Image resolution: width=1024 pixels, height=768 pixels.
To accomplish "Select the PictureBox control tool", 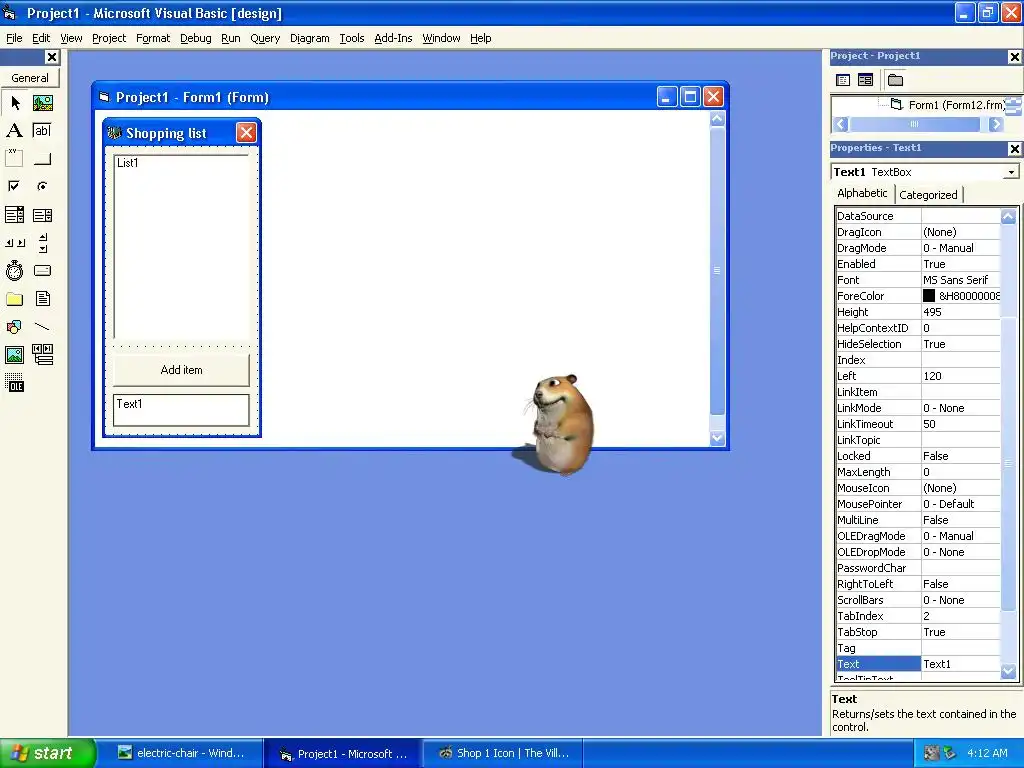I will click(42, 103).
